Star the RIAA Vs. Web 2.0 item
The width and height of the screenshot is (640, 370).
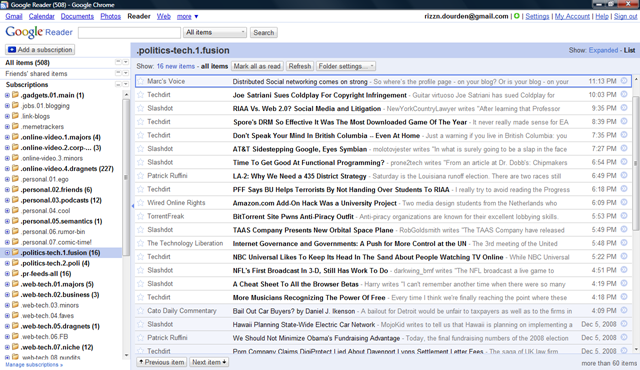coord(141,108)
